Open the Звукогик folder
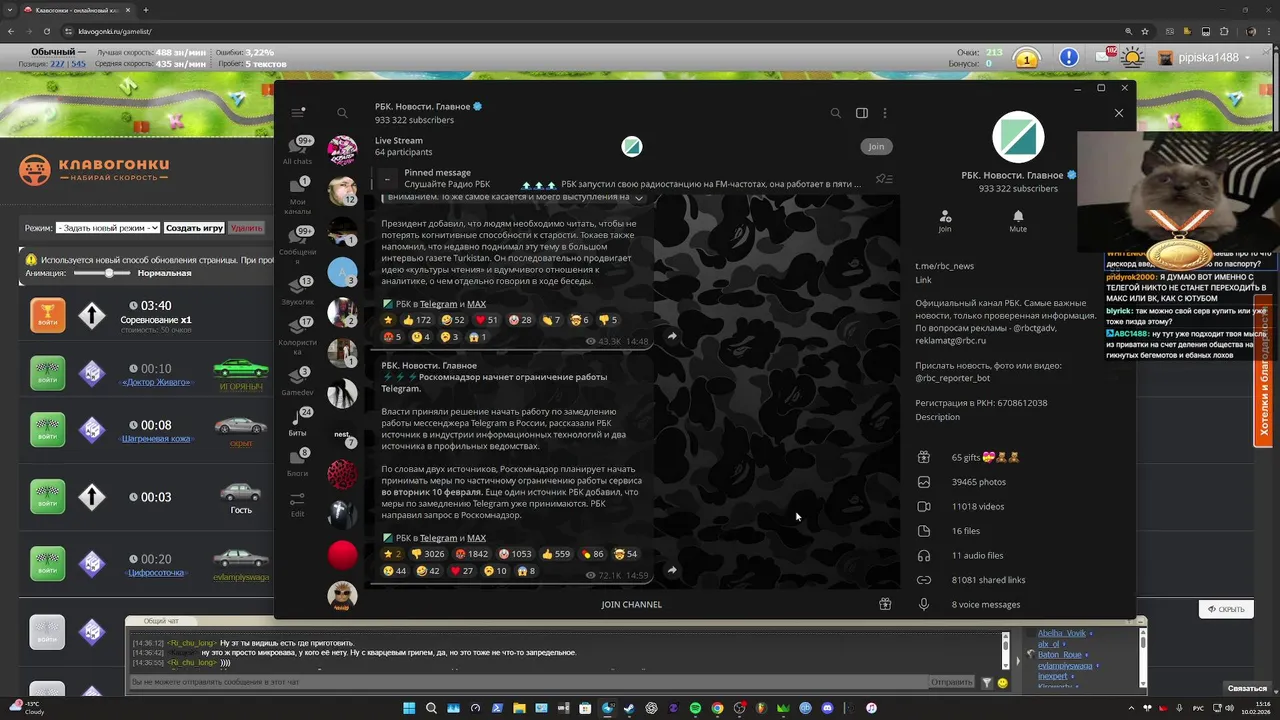The width and height of the screenshot is (1280, 720). point(298,291)
